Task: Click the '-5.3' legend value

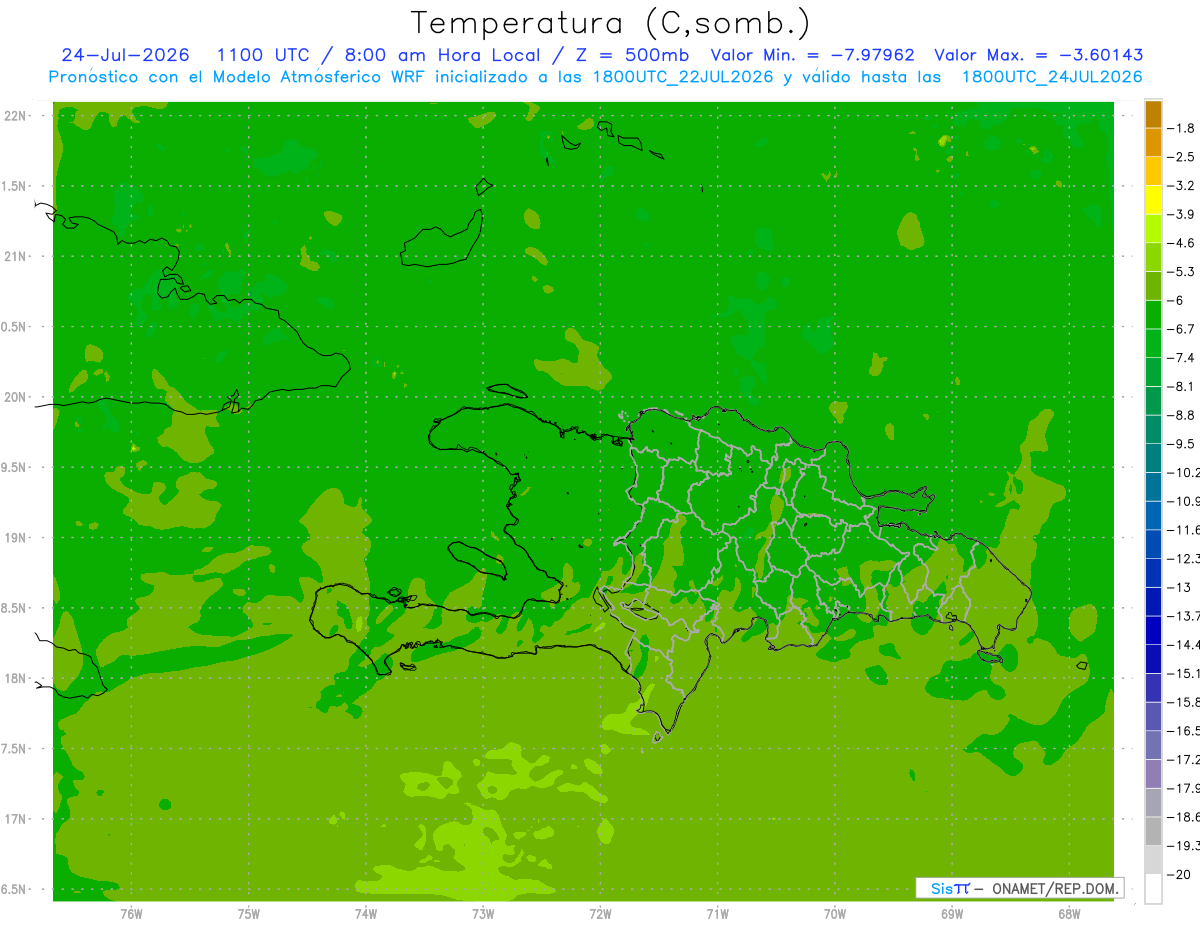Action: pyautogui.click(x=1181, y=272)
